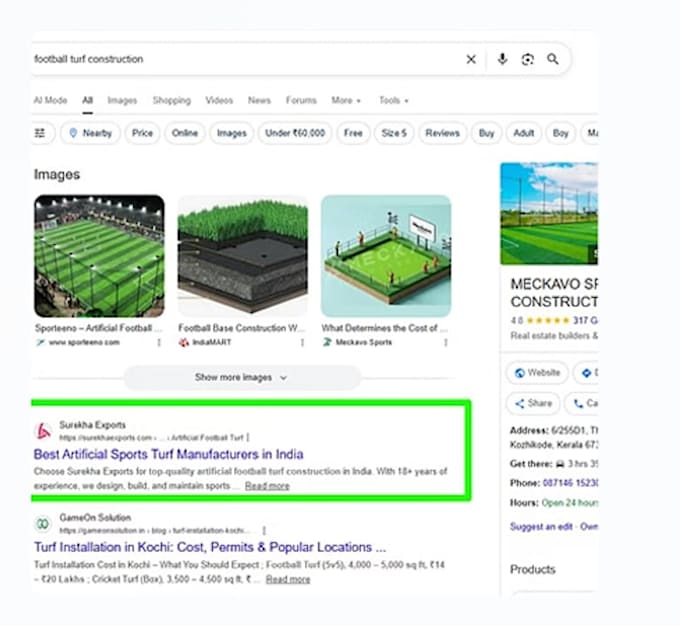Open Meckavo Website button in side panel
The width and height of the screenshot is (680, 626).
coord(537,373)
